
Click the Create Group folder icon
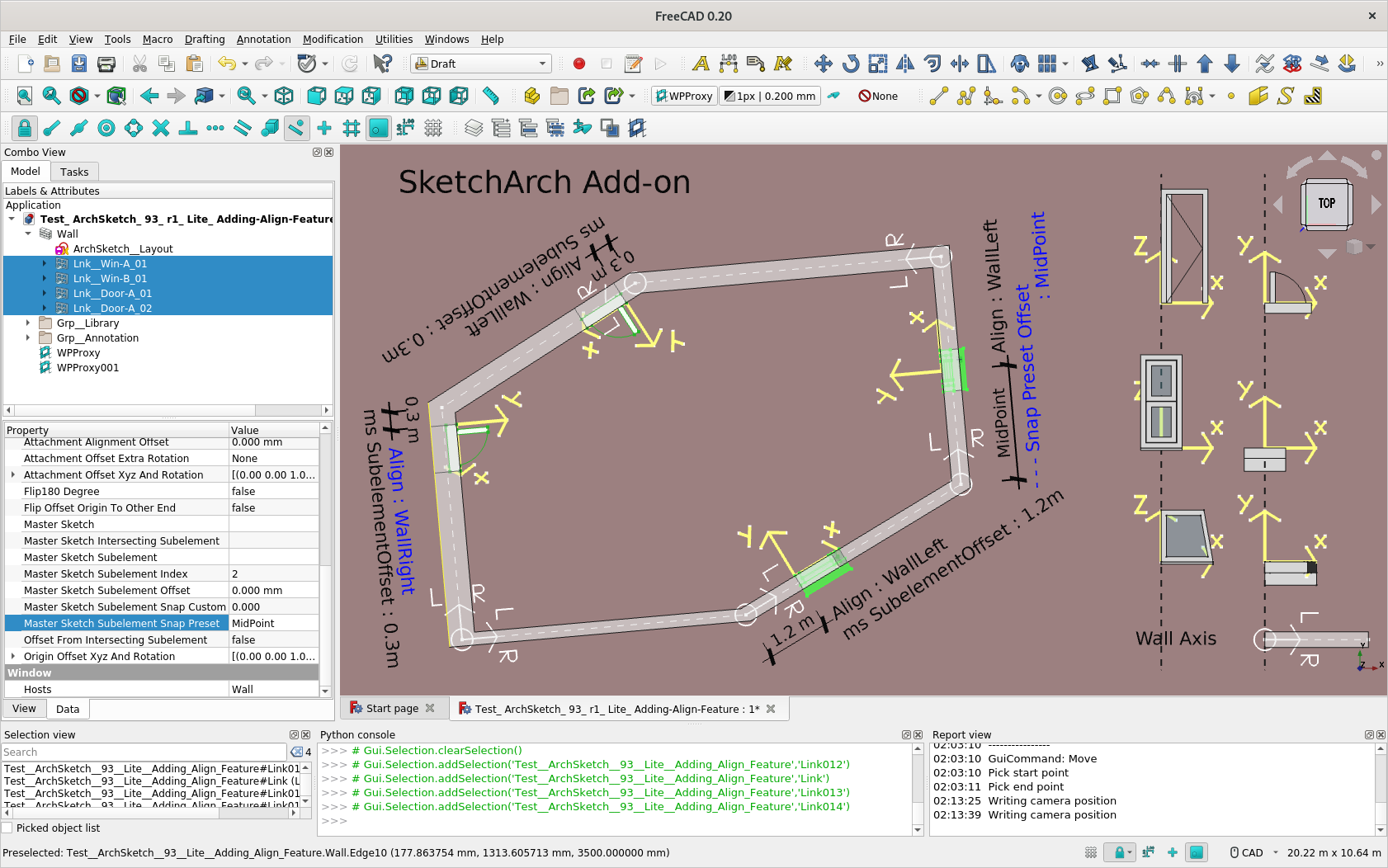tap(559, 96)
